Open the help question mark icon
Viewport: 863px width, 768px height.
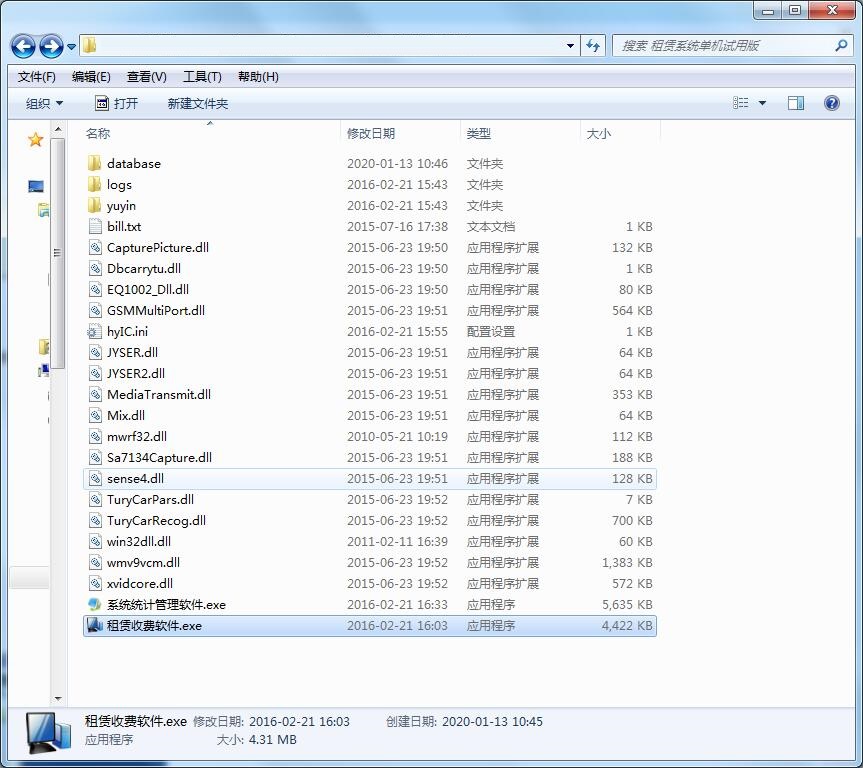[831, 103]
